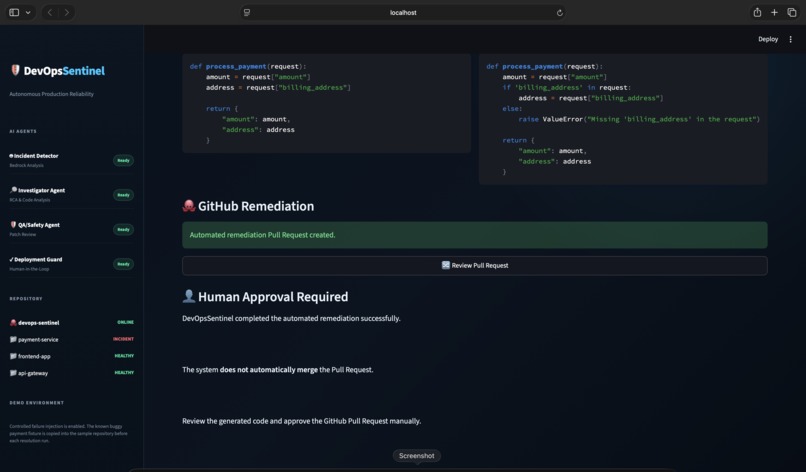Screen dimensions: 806x472
Task: Click the GitHub Remediation octopus icon
Action: (189, 206)
